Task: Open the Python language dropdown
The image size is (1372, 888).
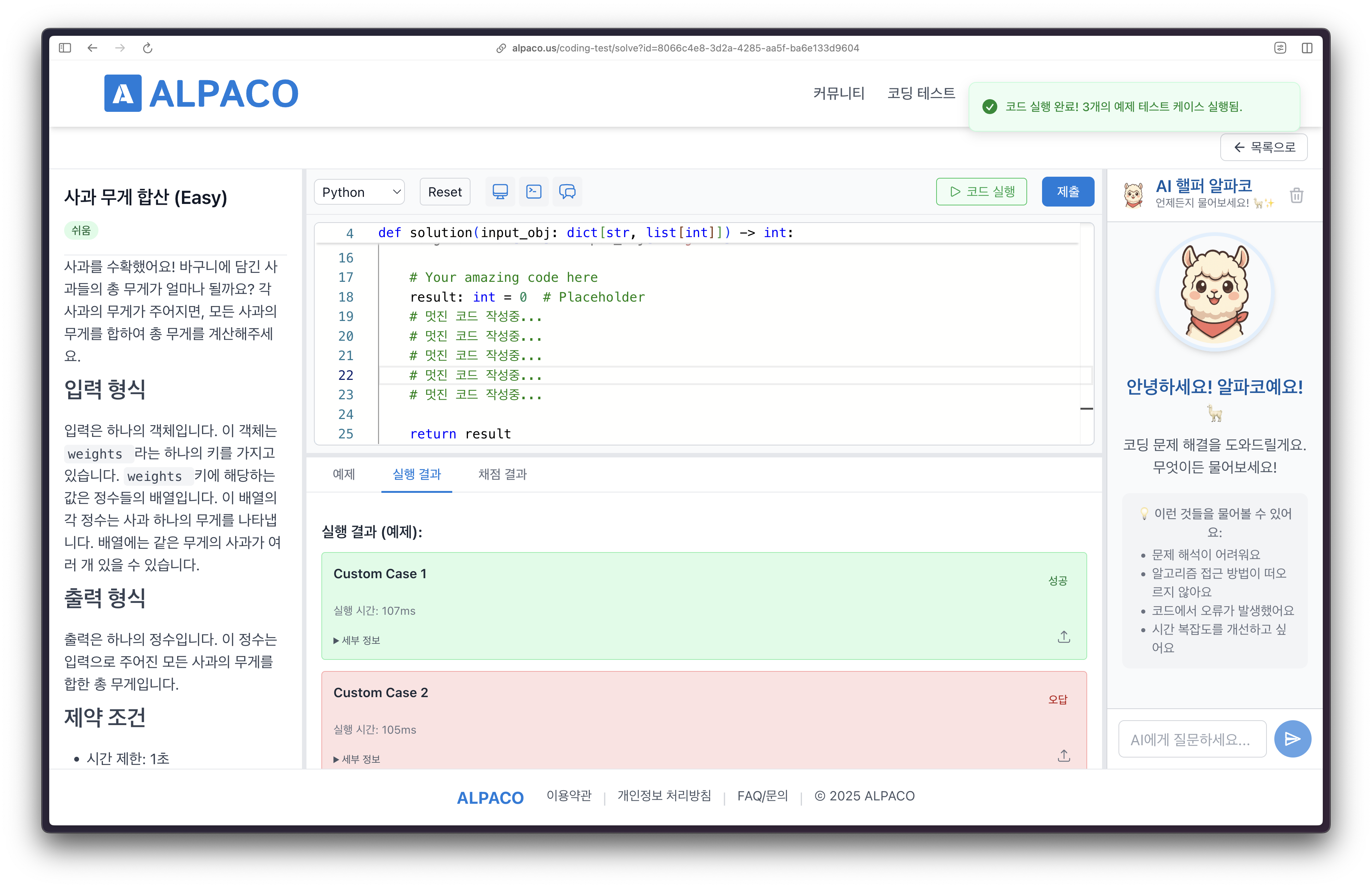Action: [x=359, y=192]
